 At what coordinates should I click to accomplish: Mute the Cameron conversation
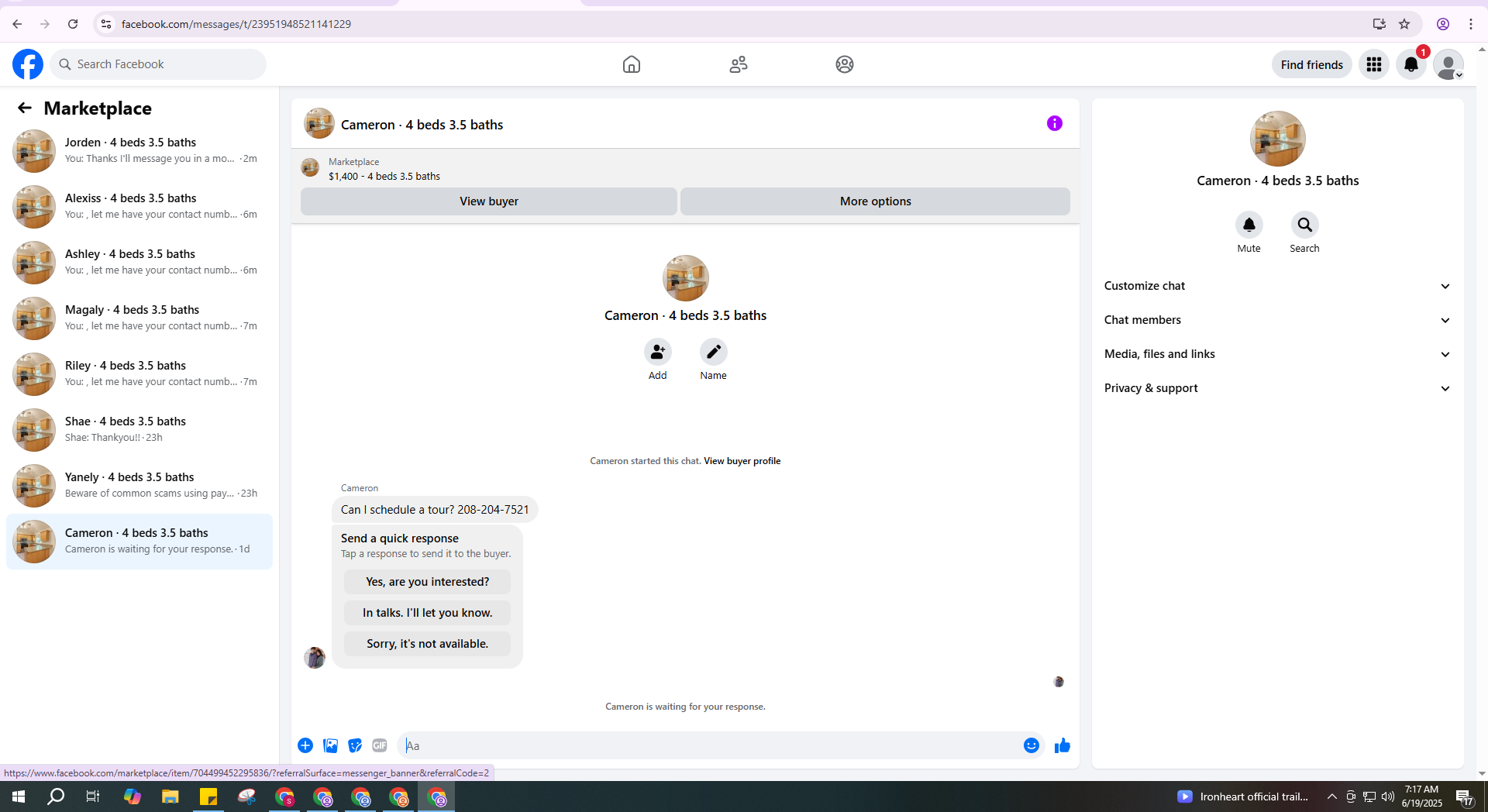coord(1249,225)
